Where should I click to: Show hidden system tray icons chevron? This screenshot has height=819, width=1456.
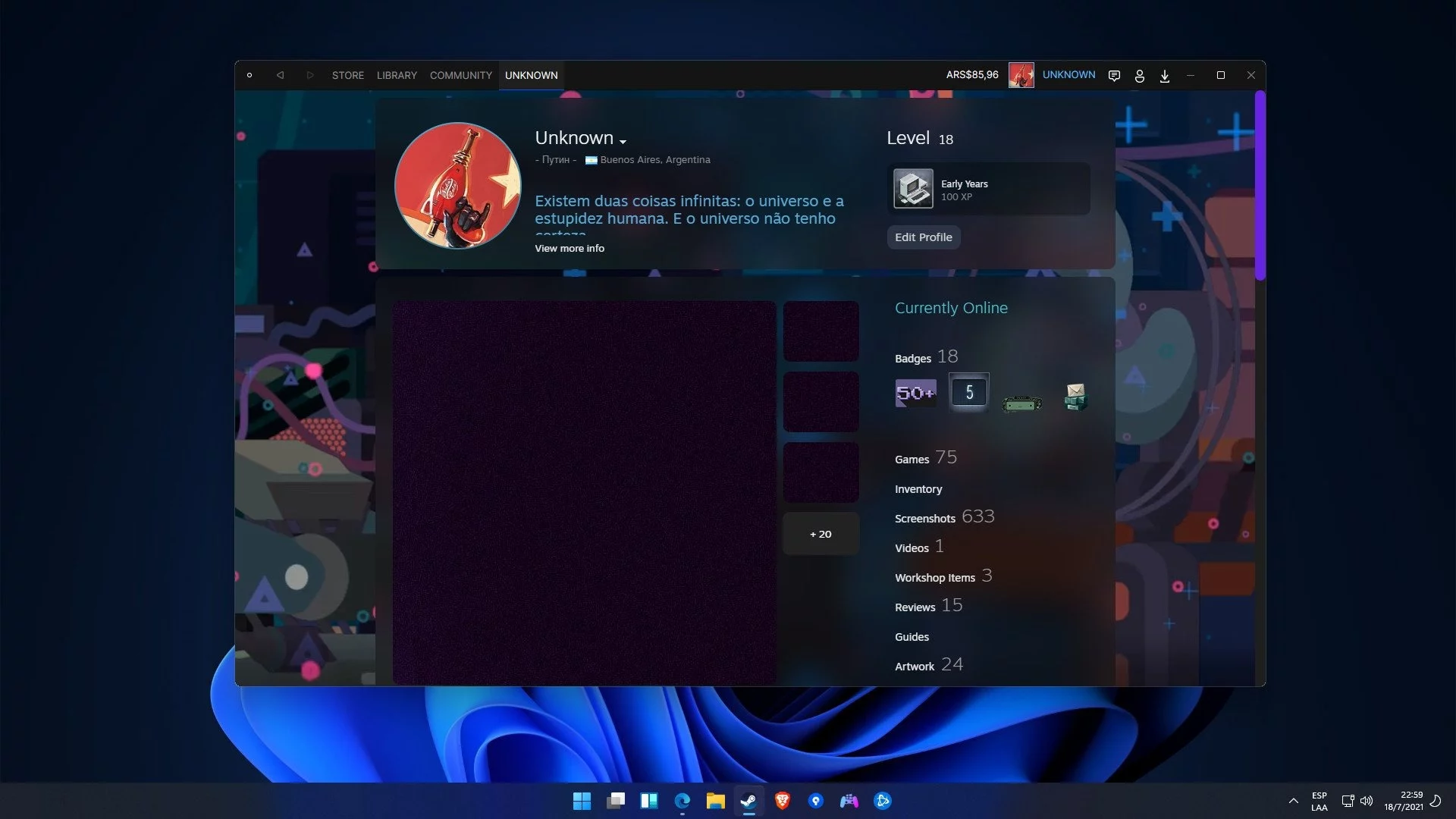[1294, 801]
